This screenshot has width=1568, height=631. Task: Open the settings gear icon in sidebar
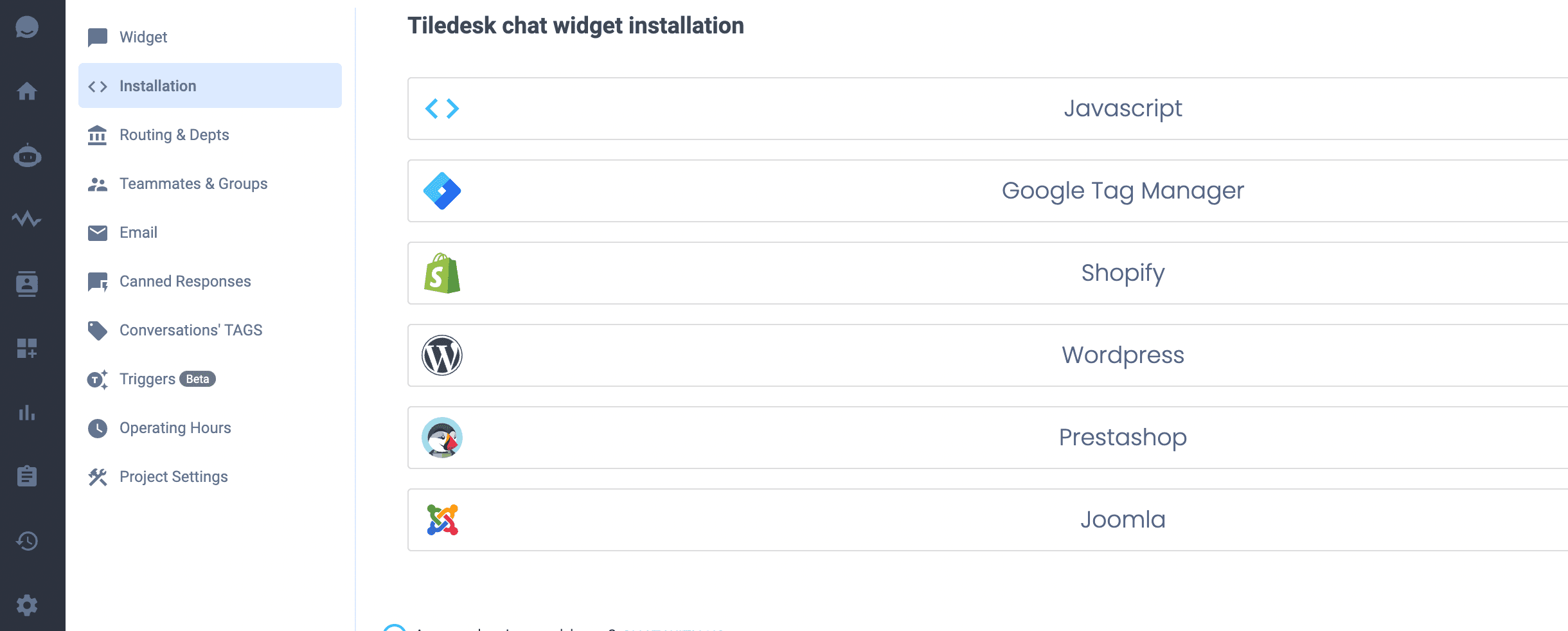27,605
